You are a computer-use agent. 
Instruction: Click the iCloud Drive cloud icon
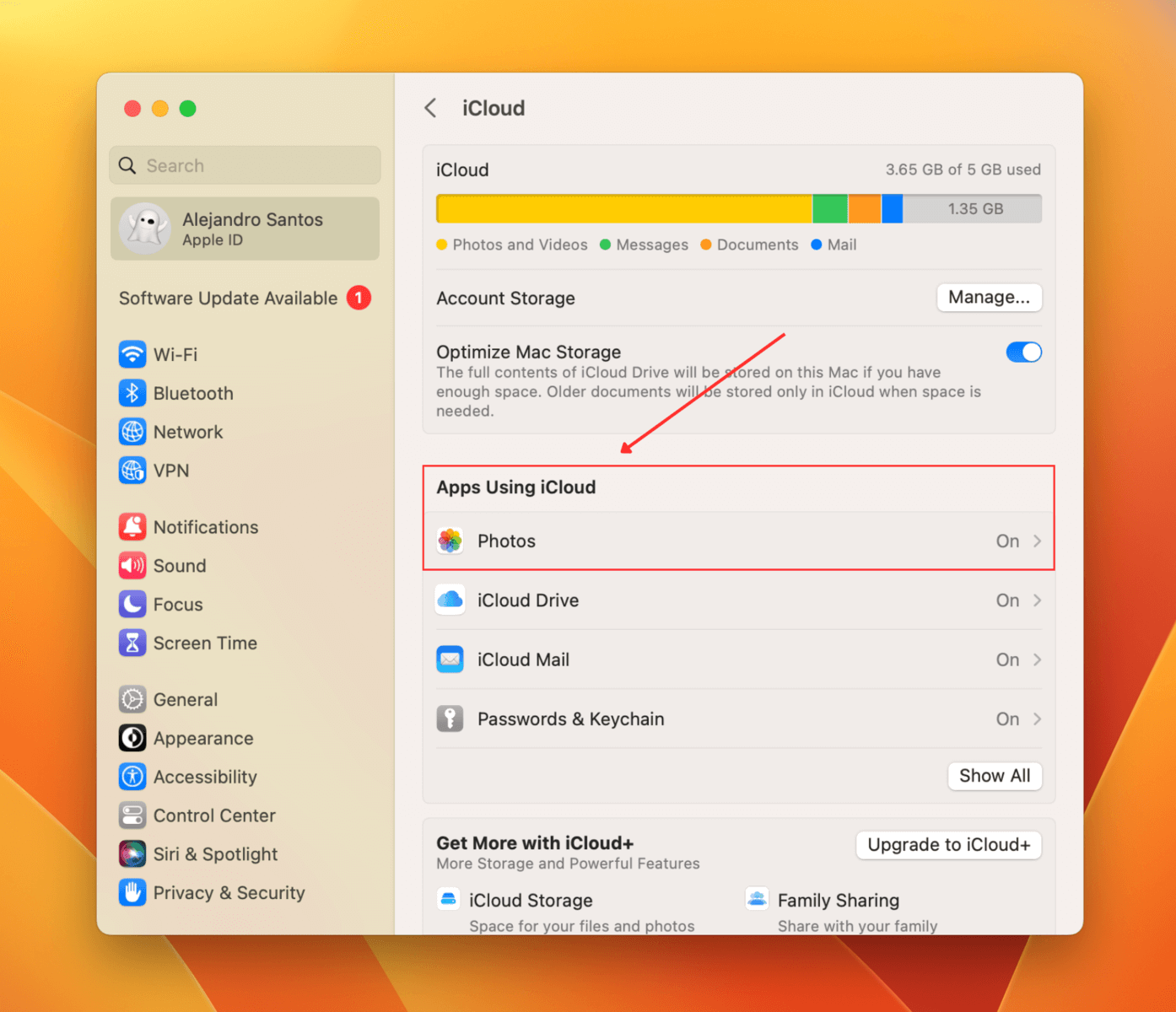(450, 600)
